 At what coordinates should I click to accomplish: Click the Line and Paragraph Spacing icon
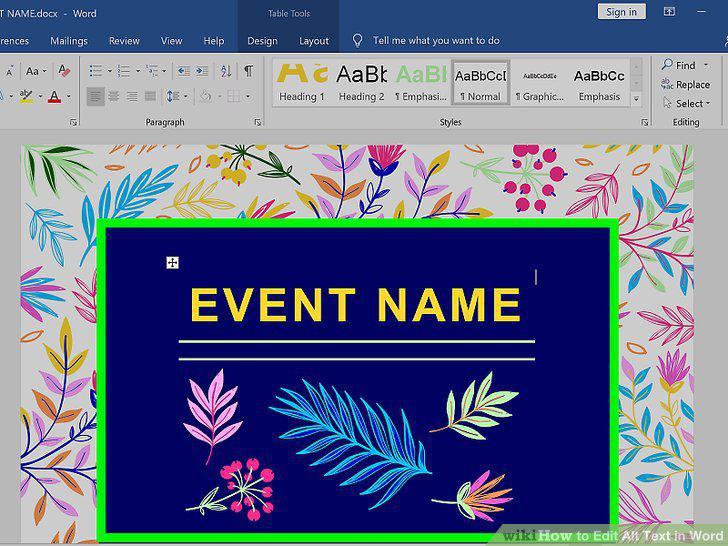172,97
